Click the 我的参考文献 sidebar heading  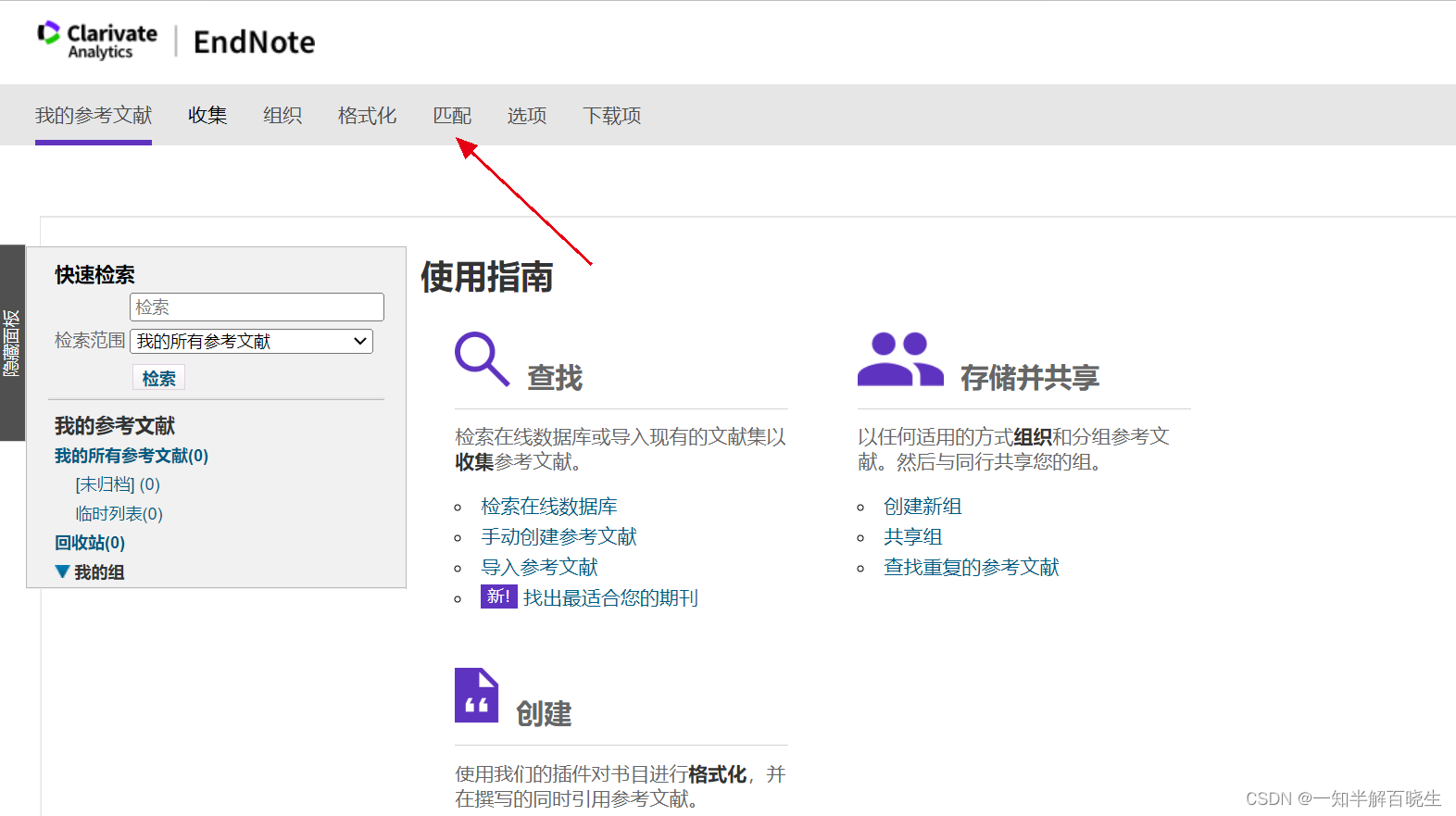click(x=115, y=426)
